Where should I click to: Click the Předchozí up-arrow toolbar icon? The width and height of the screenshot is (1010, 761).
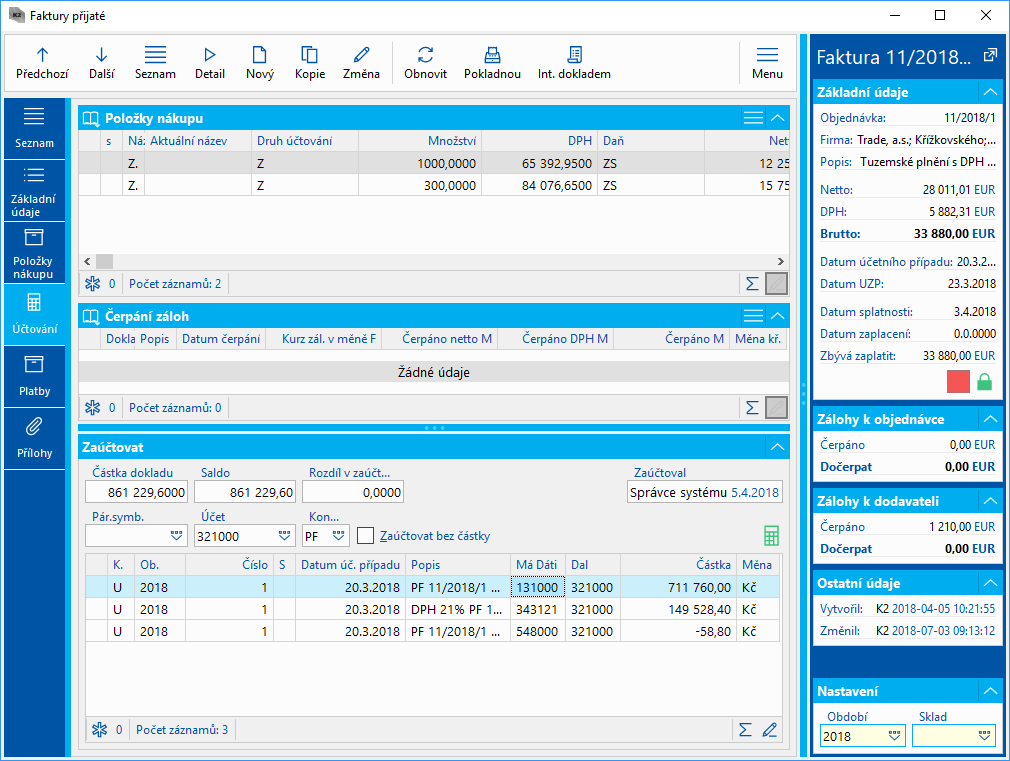[42, 55]
